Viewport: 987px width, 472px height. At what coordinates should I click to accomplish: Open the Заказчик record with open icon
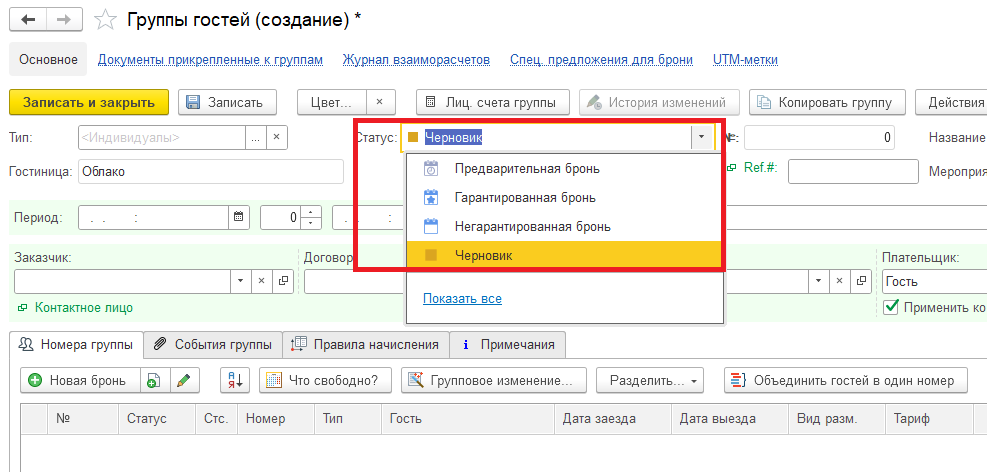[283, 281]
